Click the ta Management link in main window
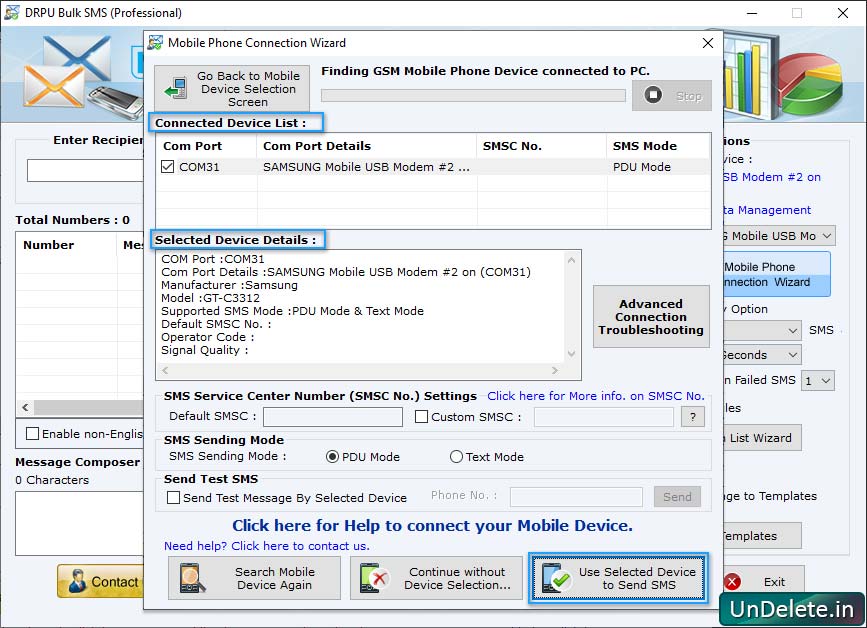 tap(767, 210)
